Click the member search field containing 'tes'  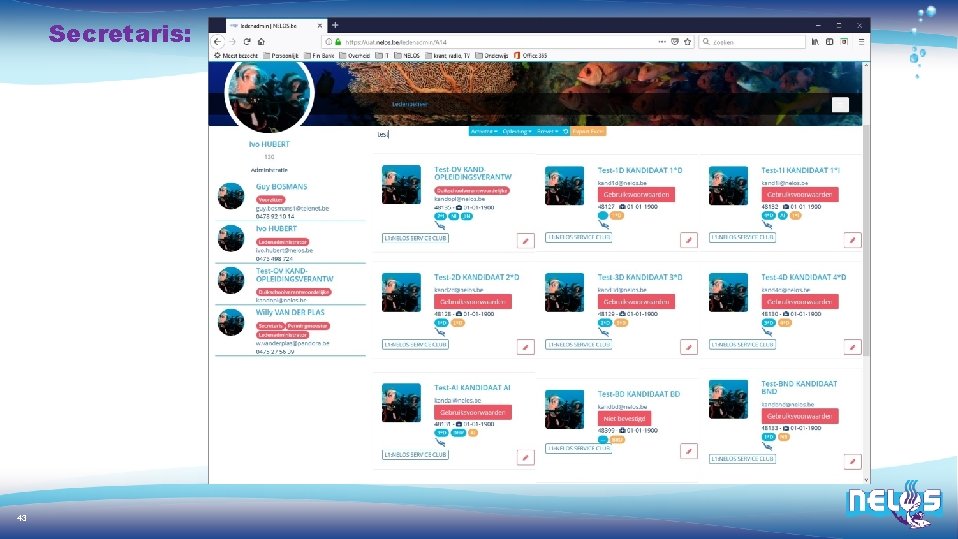pos(422,134)
